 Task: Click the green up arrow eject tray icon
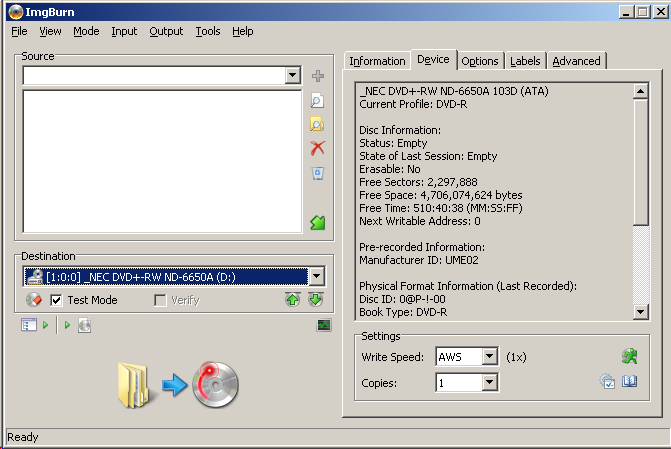tap(293, 300)
